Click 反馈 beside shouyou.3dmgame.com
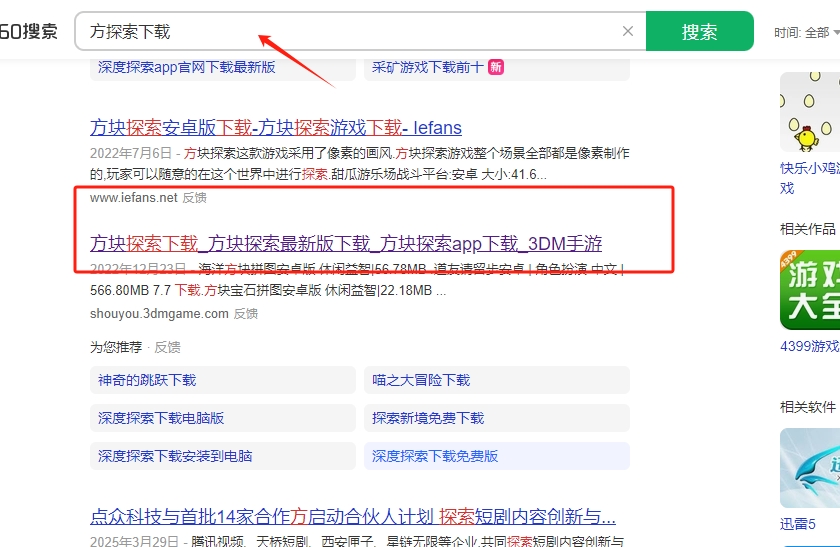The image size is (840, 547). click(x=246, y=314)
